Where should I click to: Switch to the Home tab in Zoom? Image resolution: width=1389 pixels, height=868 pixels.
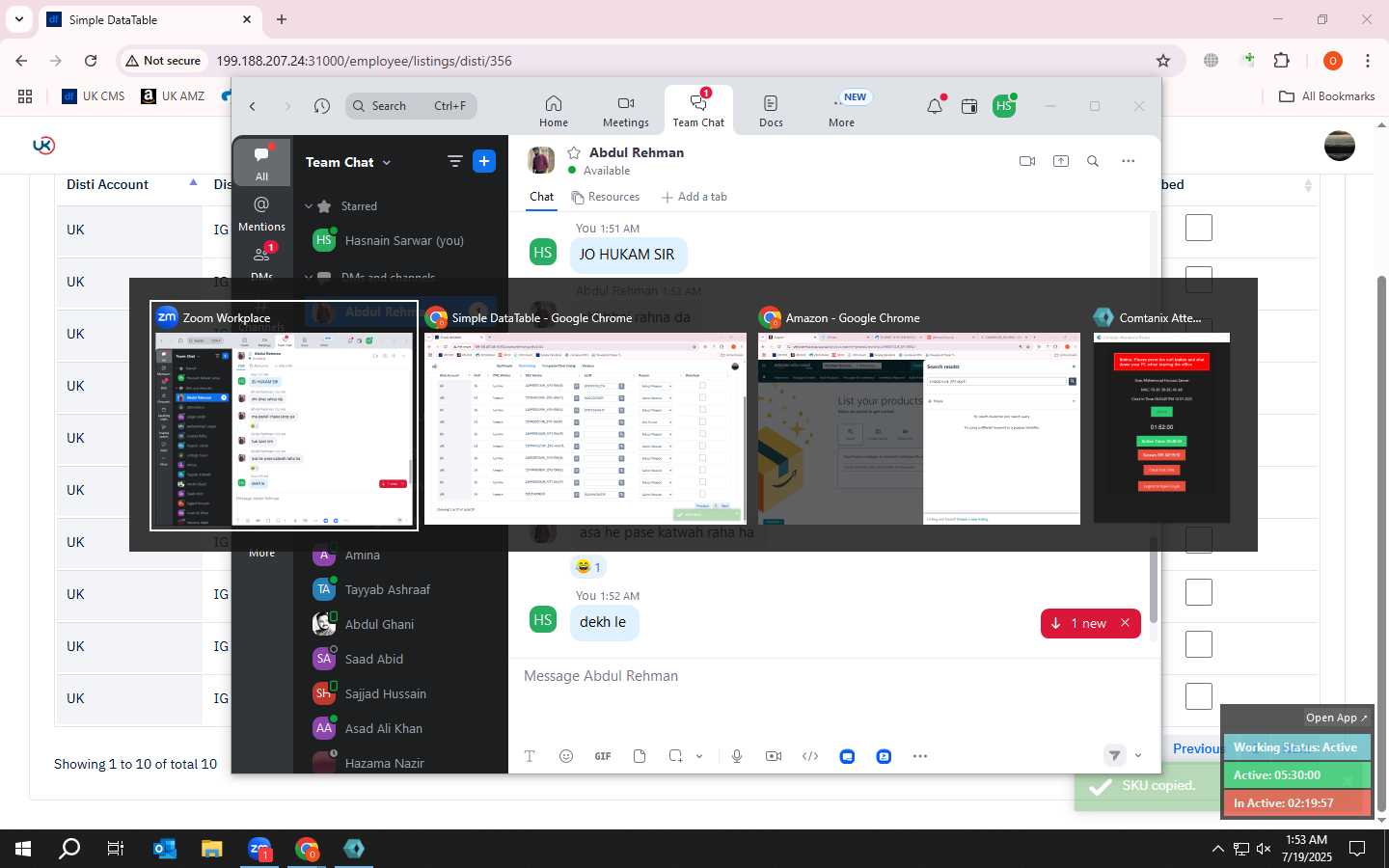click(554, 111)
